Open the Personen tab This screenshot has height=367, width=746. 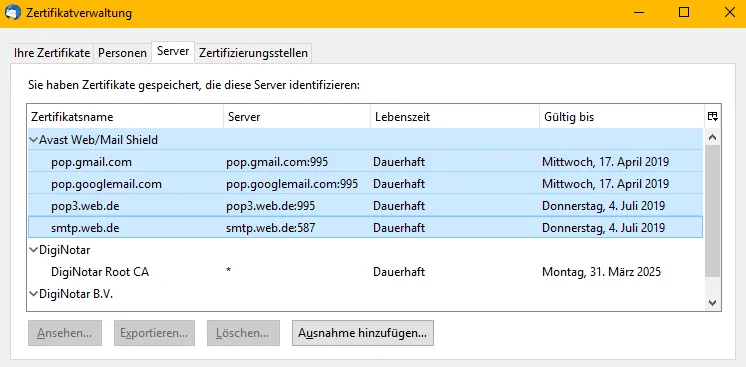coord(122,53)
